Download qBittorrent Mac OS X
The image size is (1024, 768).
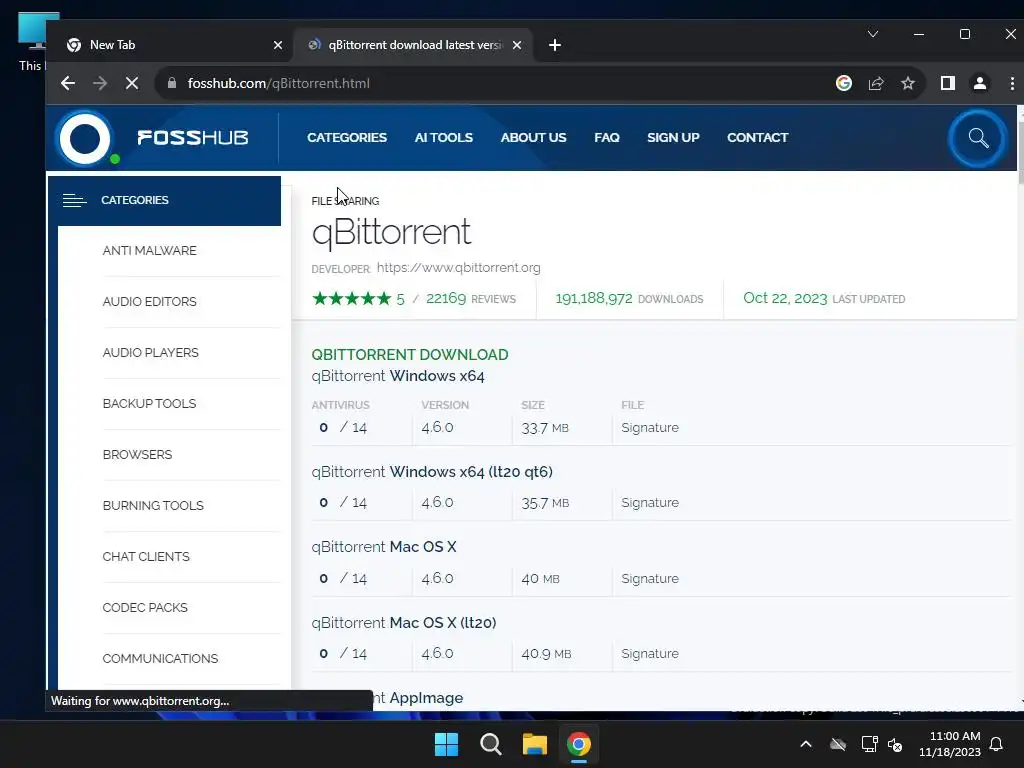pyautogui.click(x=384, y=547)
